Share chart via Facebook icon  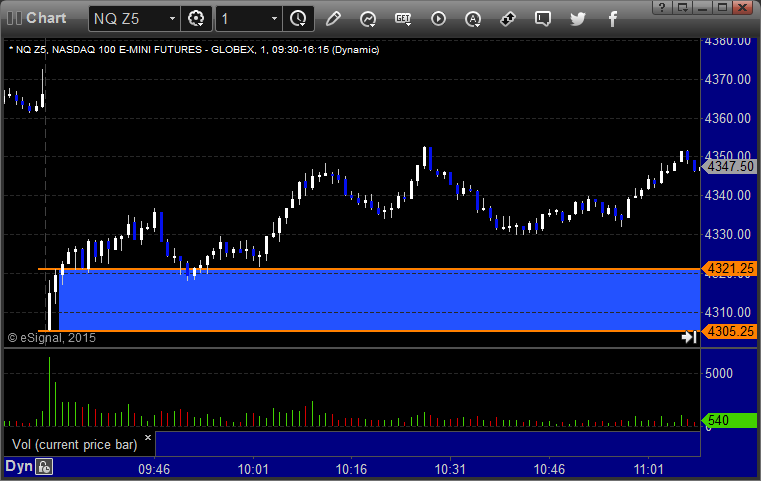[612, 19]
